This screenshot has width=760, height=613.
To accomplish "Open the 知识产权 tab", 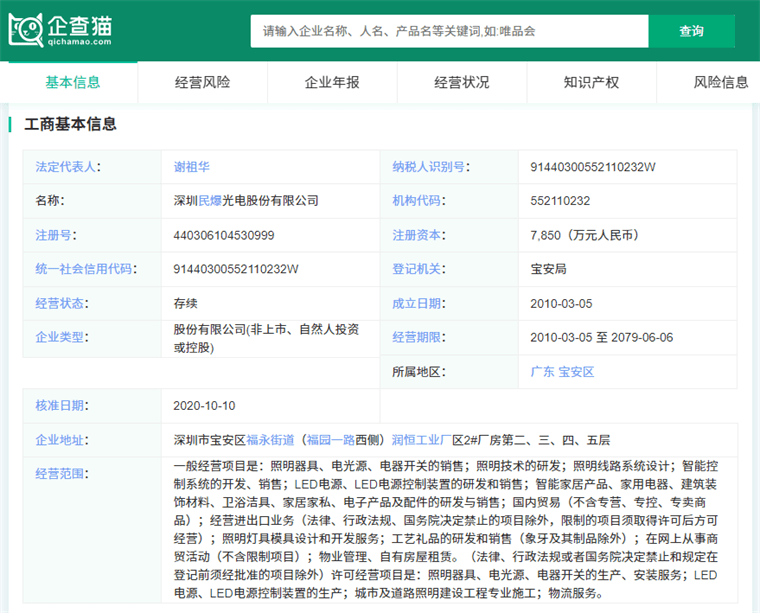I will click(591, 82).
